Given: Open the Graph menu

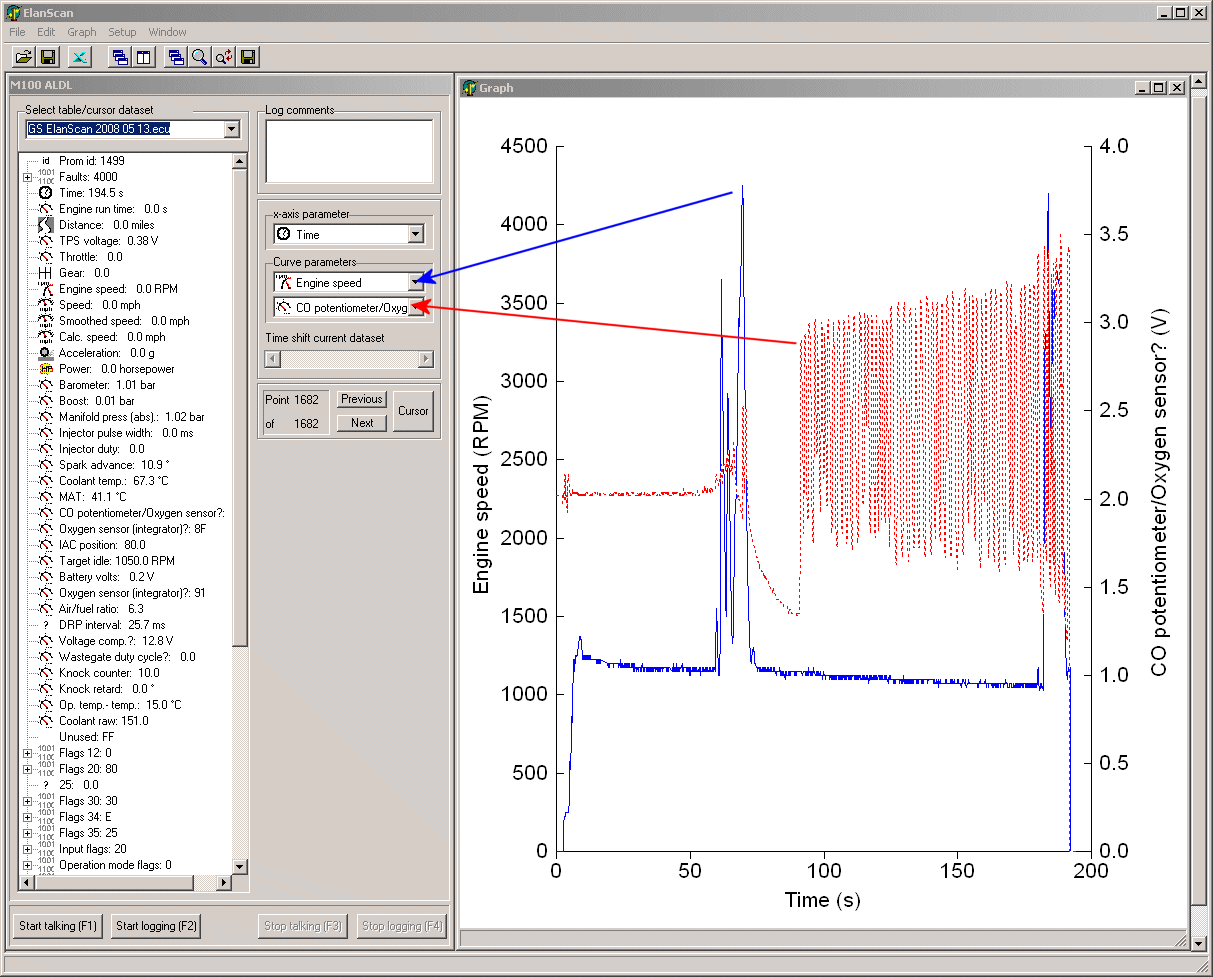Looking at the screenshot, I should click(x=82, y=32).
